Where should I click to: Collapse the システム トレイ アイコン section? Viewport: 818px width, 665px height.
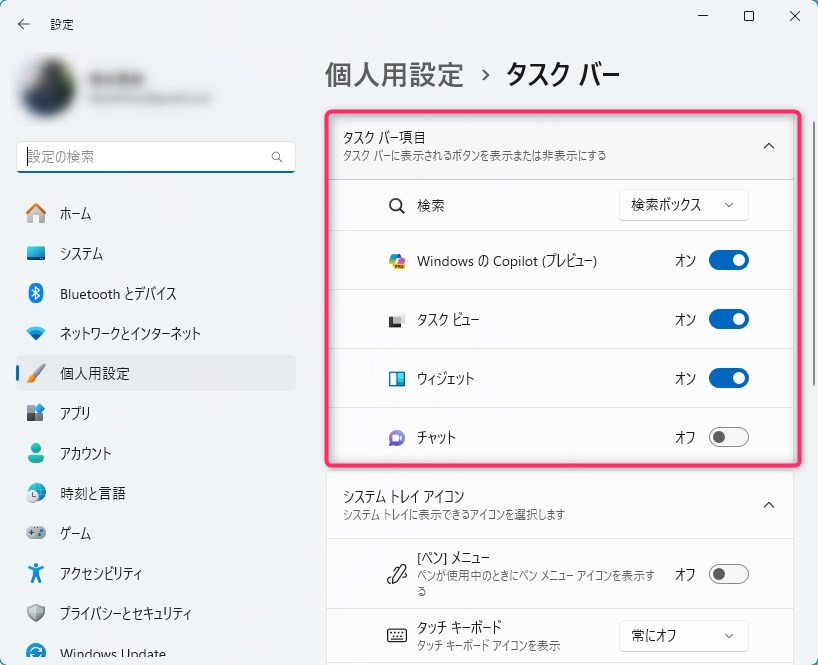click(x=768, y=505)
